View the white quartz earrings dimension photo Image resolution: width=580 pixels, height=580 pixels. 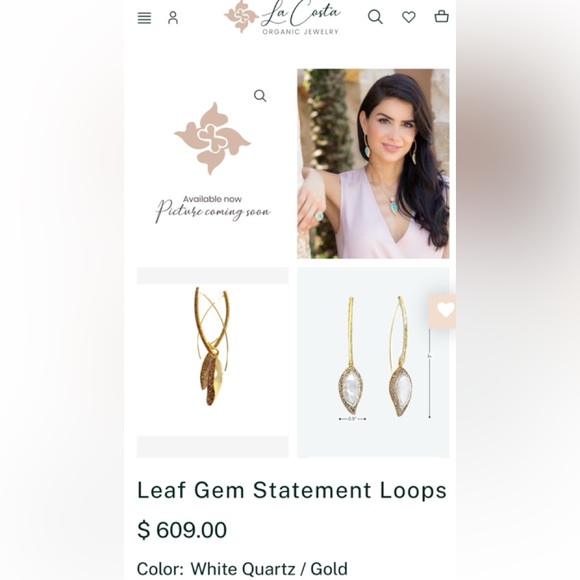(x=373, y=362)
